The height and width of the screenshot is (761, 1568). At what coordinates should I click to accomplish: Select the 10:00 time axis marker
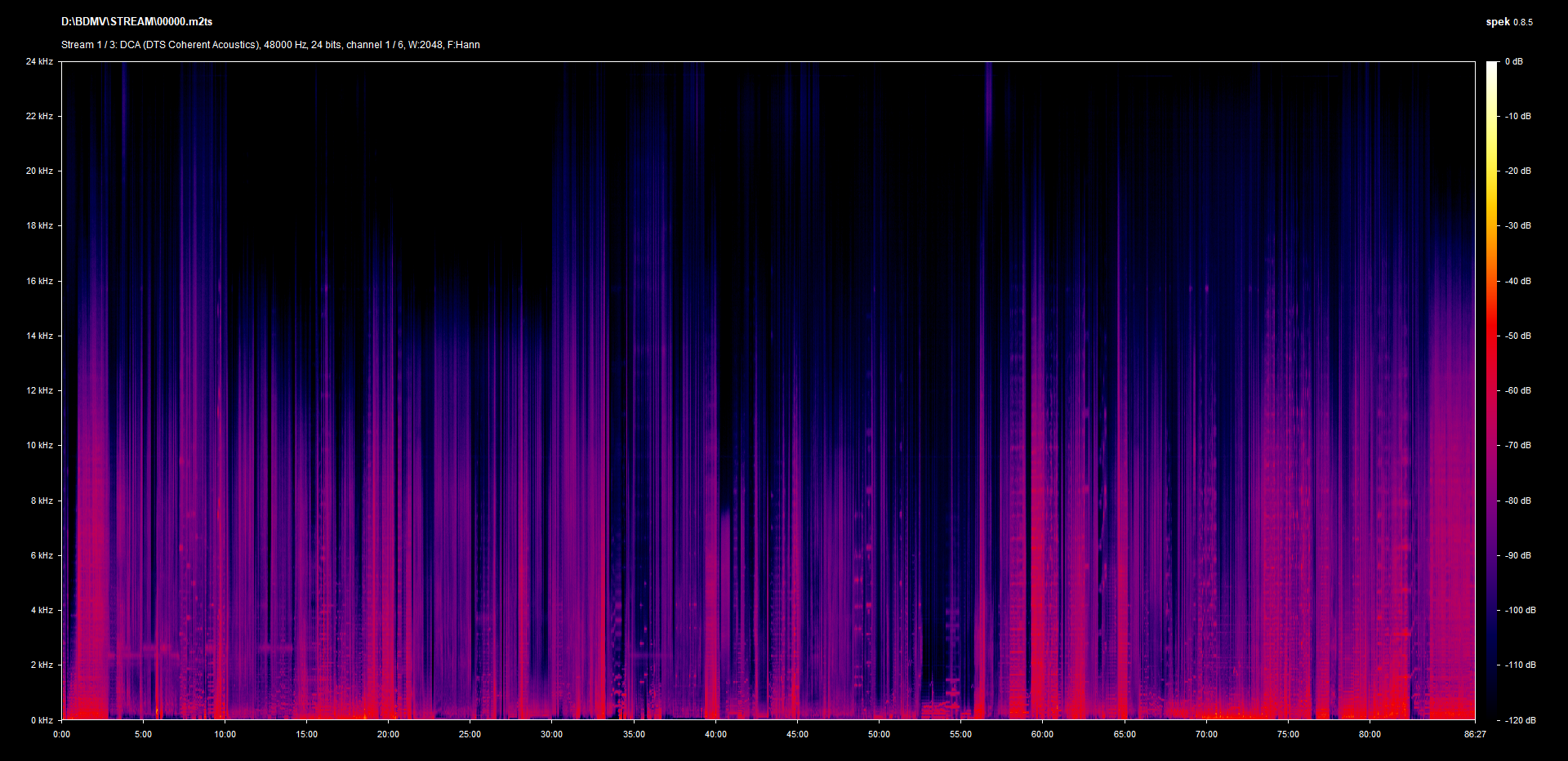pos(225,735)
